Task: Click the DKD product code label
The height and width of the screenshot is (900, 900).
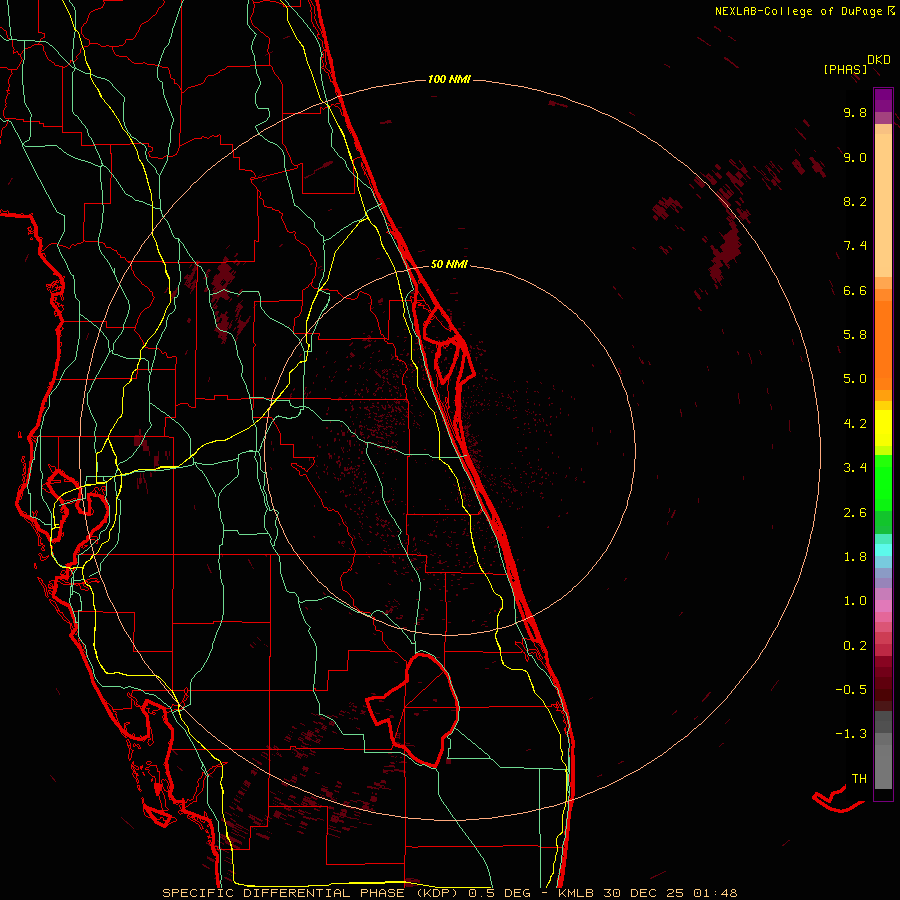Action: 878,59
